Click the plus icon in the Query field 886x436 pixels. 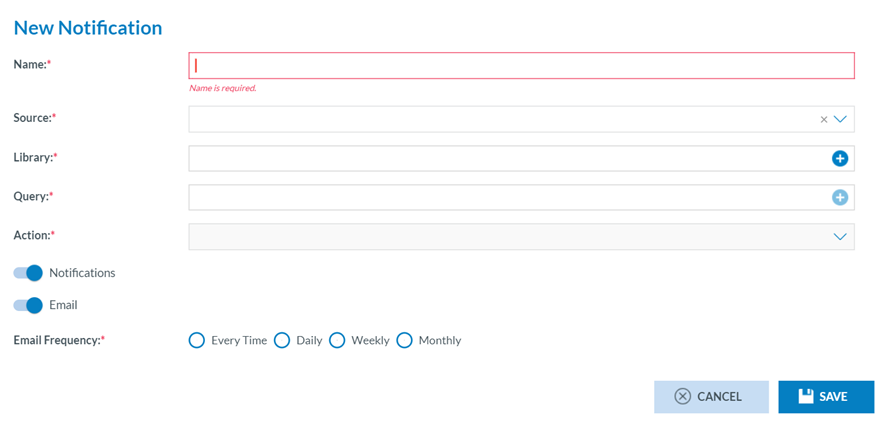pos(840,197)
